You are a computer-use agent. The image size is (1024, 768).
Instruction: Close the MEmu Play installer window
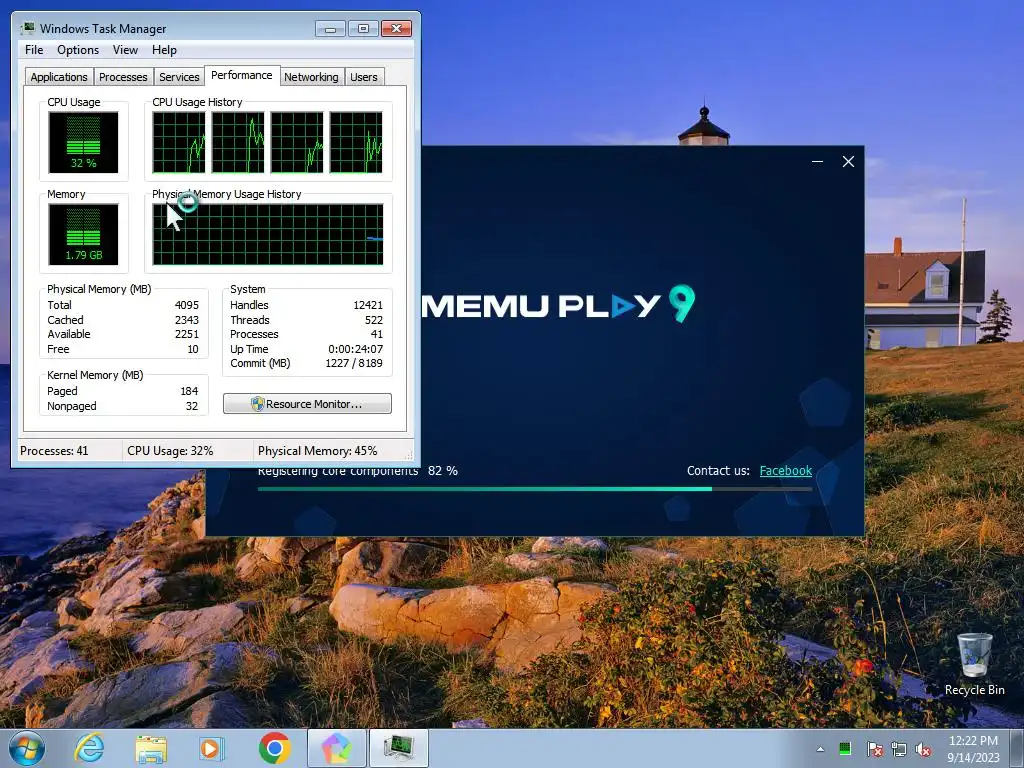[848, 161]
